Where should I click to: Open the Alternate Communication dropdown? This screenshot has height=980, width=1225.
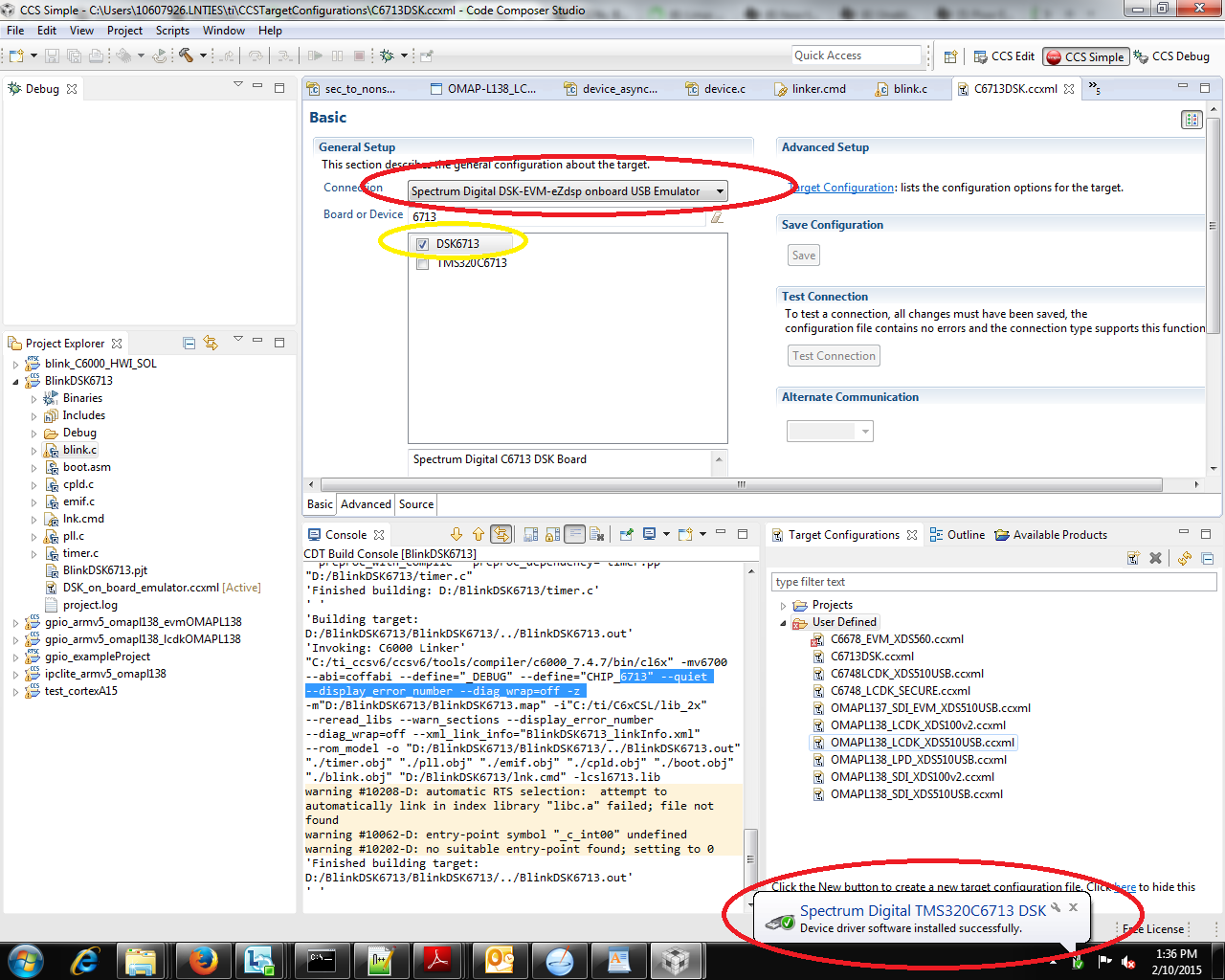(830, 432)
